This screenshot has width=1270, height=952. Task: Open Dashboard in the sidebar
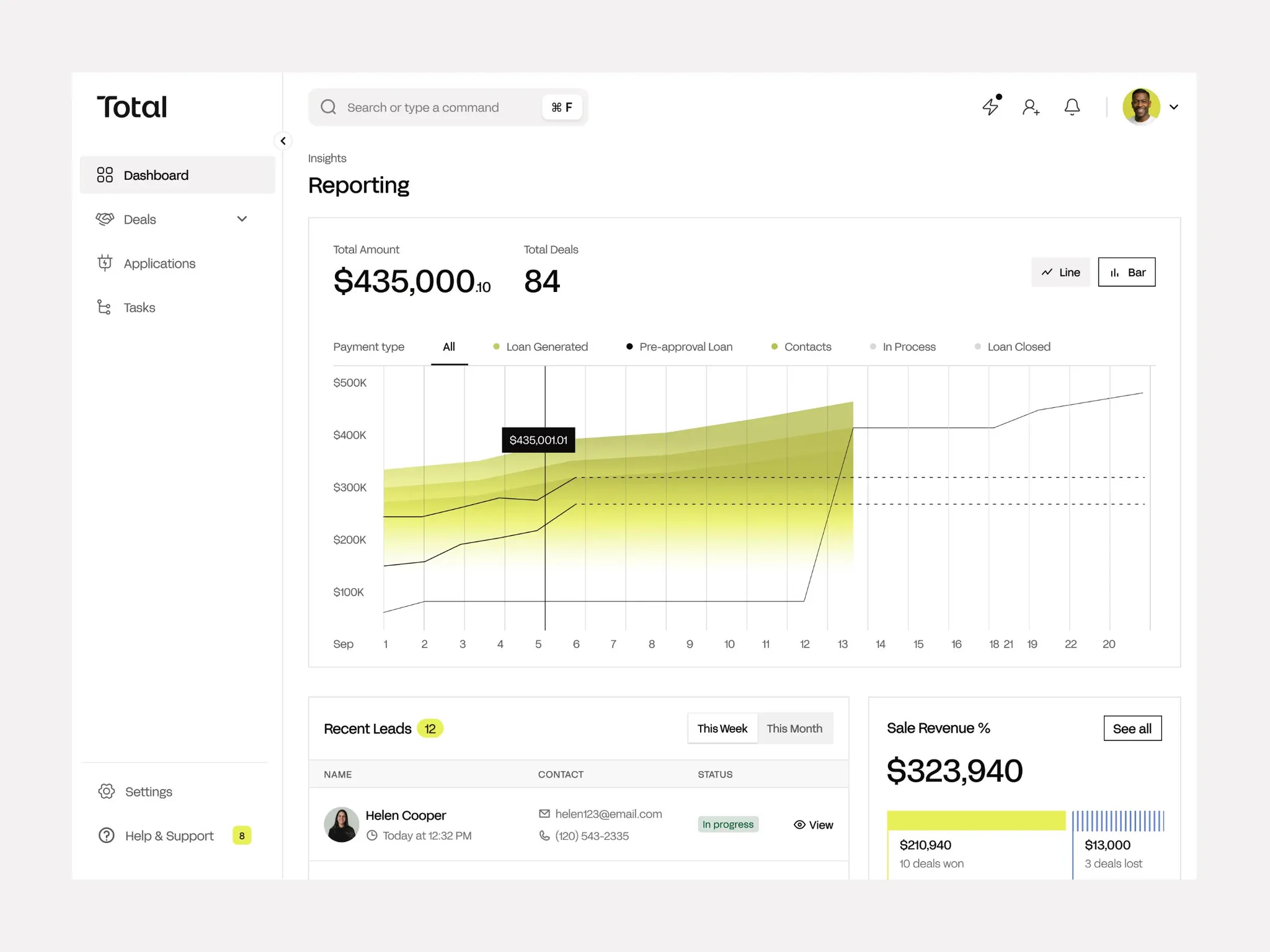coord(177,175)
